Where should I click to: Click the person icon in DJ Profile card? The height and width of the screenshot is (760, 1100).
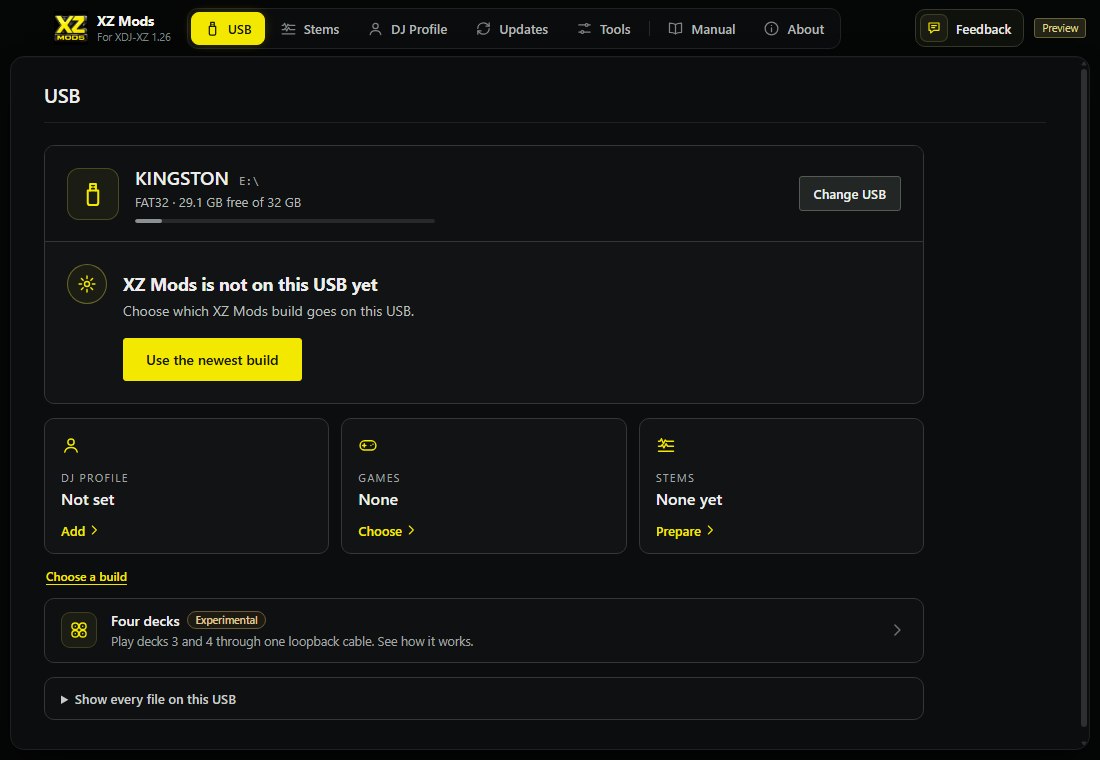[x=71, y=446]
